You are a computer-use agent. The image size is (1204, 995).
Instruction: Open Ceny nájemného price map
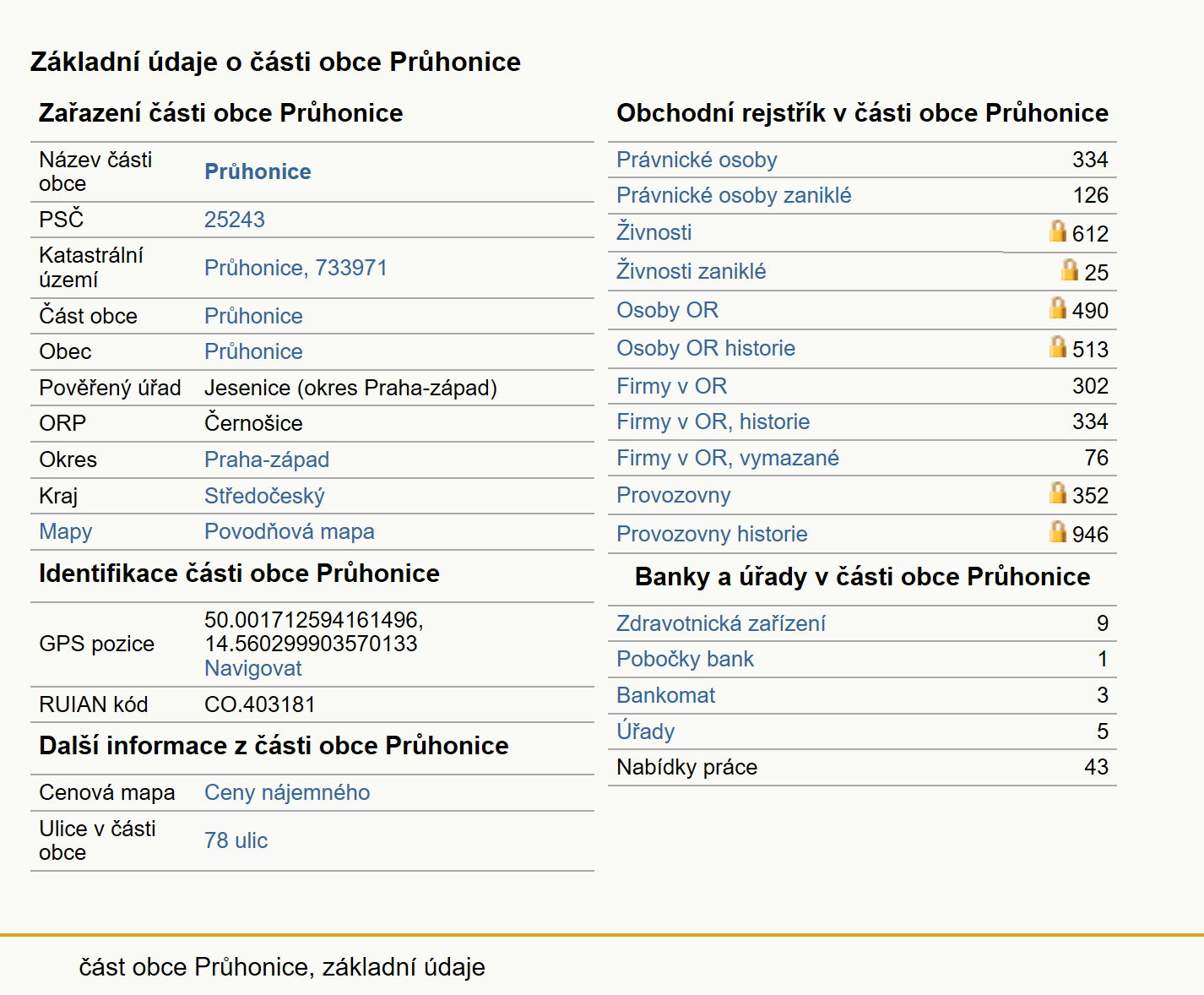point(287,792)
